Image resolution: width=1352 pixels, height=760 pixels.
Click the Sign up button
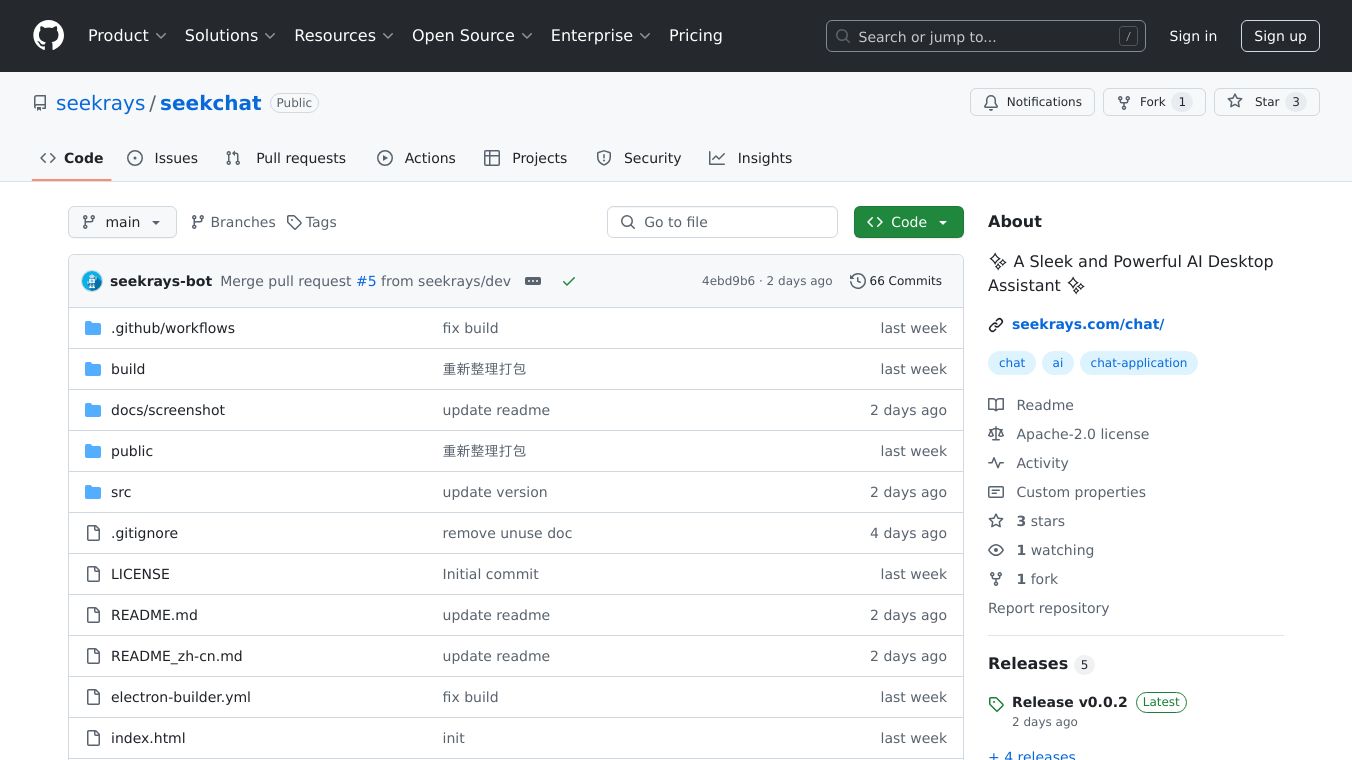click(1280, 36)
